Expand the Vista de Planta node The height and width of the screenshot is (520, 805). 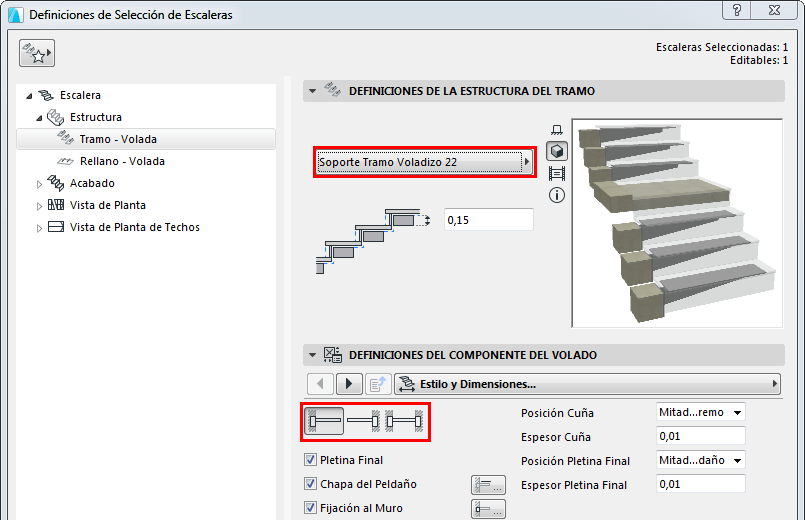click(40, 206)
